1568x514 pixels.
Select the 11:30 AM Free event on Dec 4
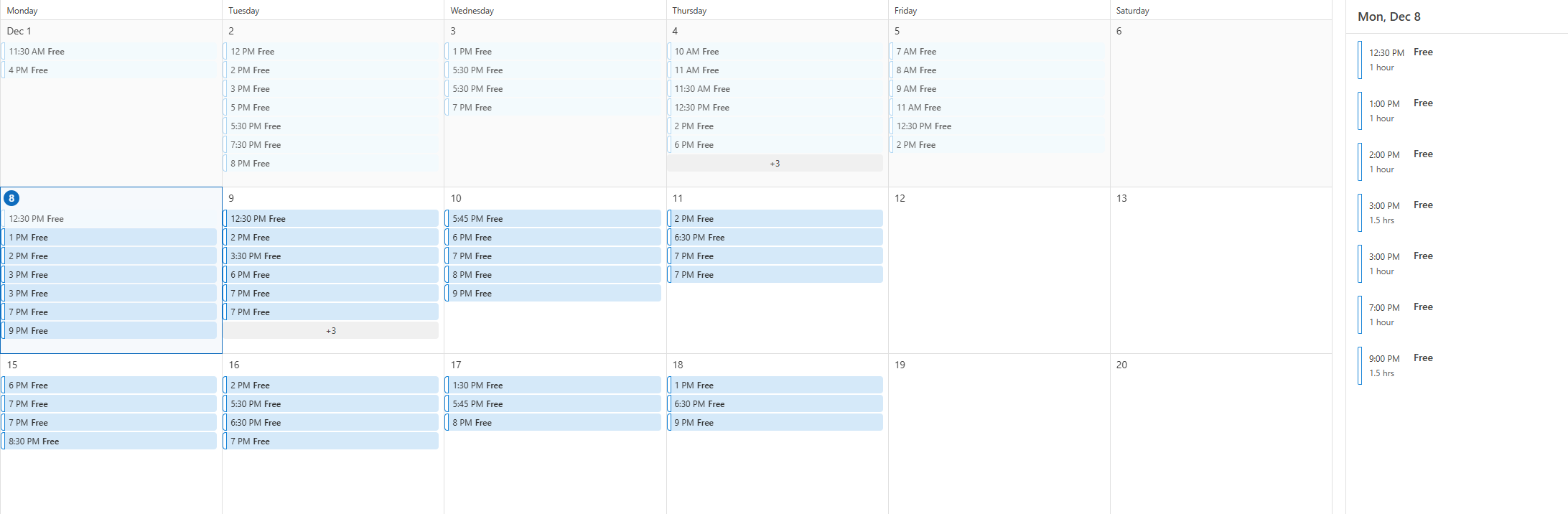click(775, 89)
